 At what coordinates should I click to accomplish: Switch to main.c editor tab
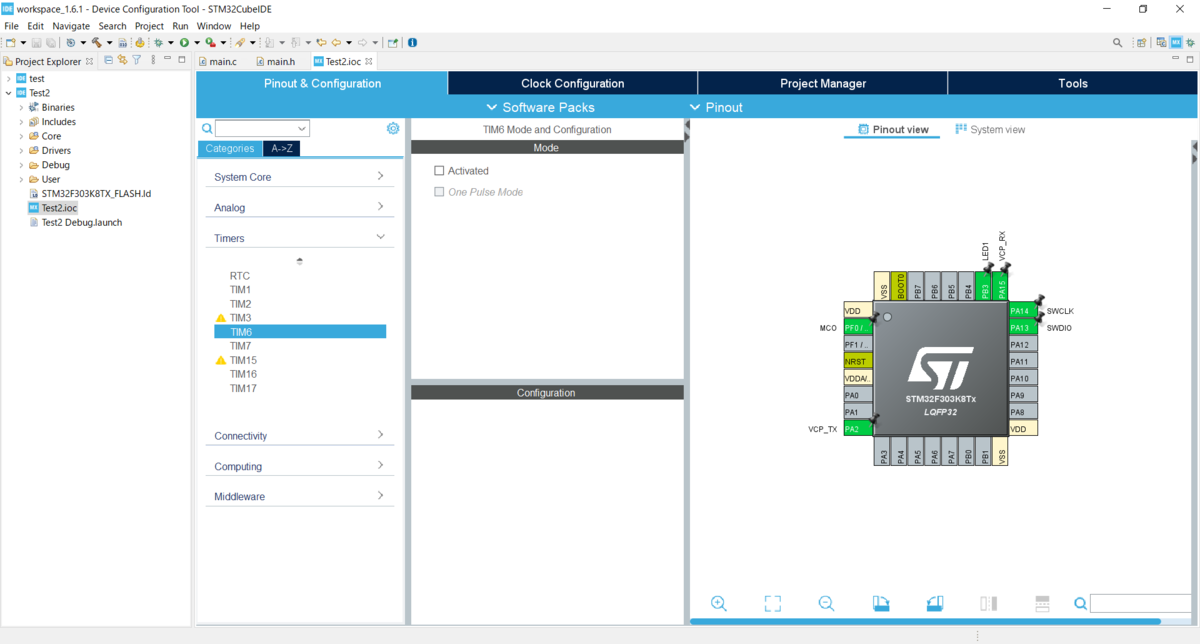218,62
